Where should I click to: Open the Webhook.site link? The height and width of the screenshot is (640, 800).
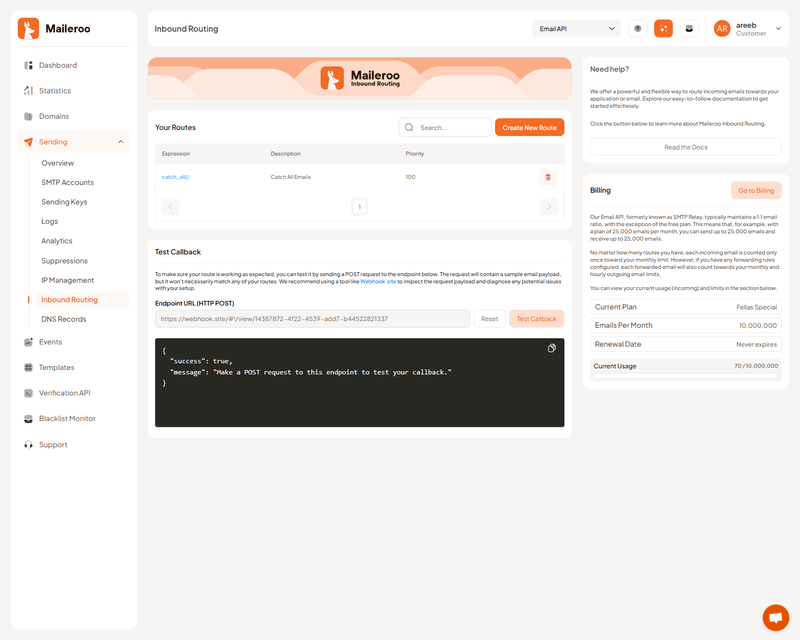tap(379, 282)
